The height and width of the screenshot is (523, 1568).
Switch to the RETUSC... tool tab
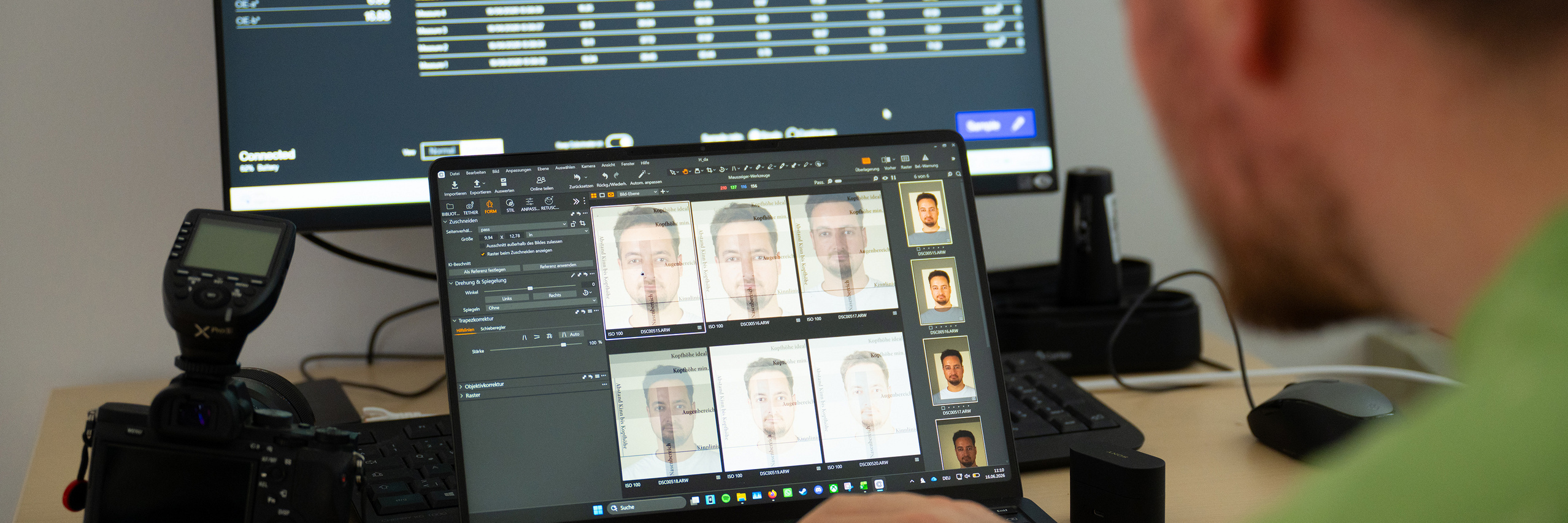point(550,204)
